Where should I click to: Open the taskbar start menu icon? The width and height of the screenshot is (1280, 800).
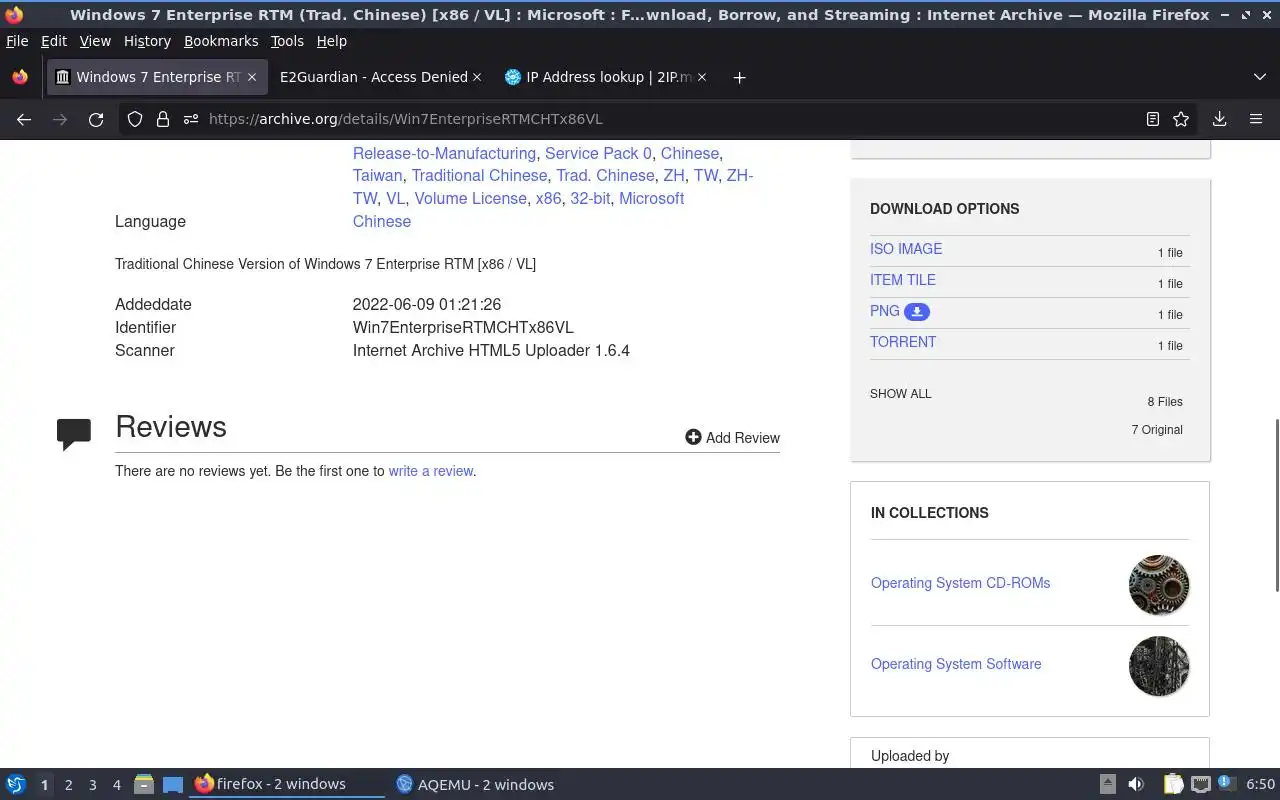point(16,785)
